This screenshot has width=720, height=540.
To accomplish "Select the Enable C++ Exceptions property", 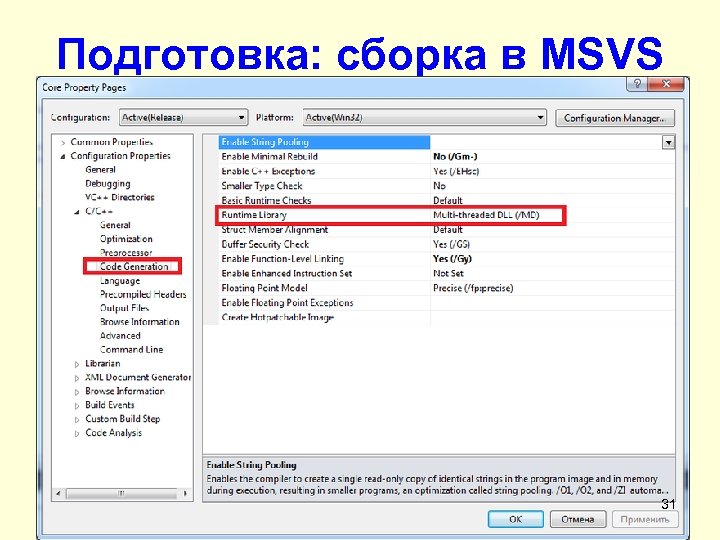I will coord(268,171).
